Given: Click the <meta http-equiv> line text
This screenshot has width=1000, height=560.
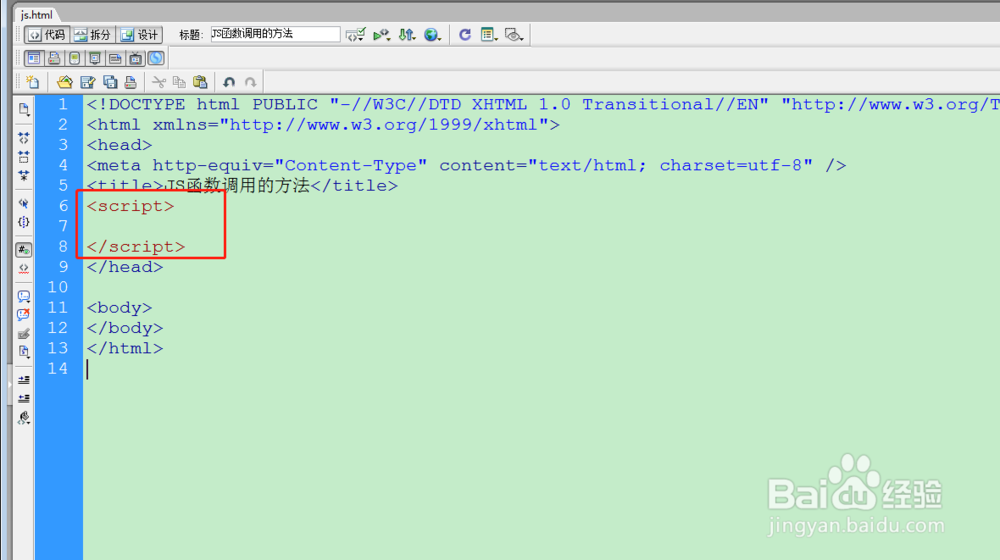Looking at the screenshot, I should [x=467, y=165].
